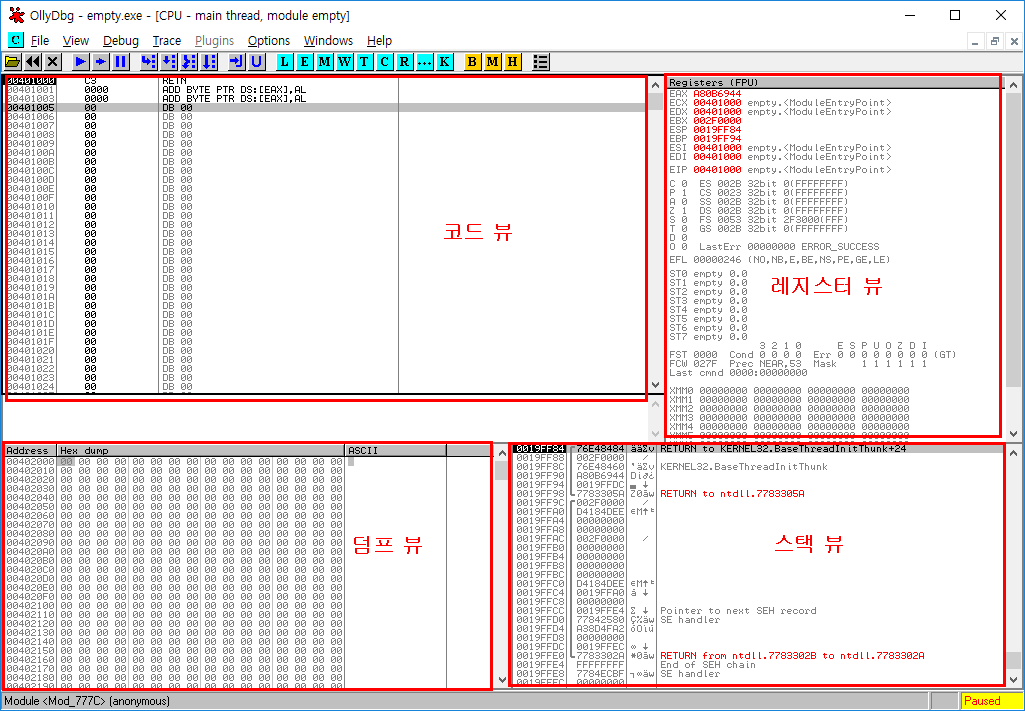This screenshot has height=711, width=1025.
Task: Select the ESP register value 0019FF84
Action: (x=717, y=130)
